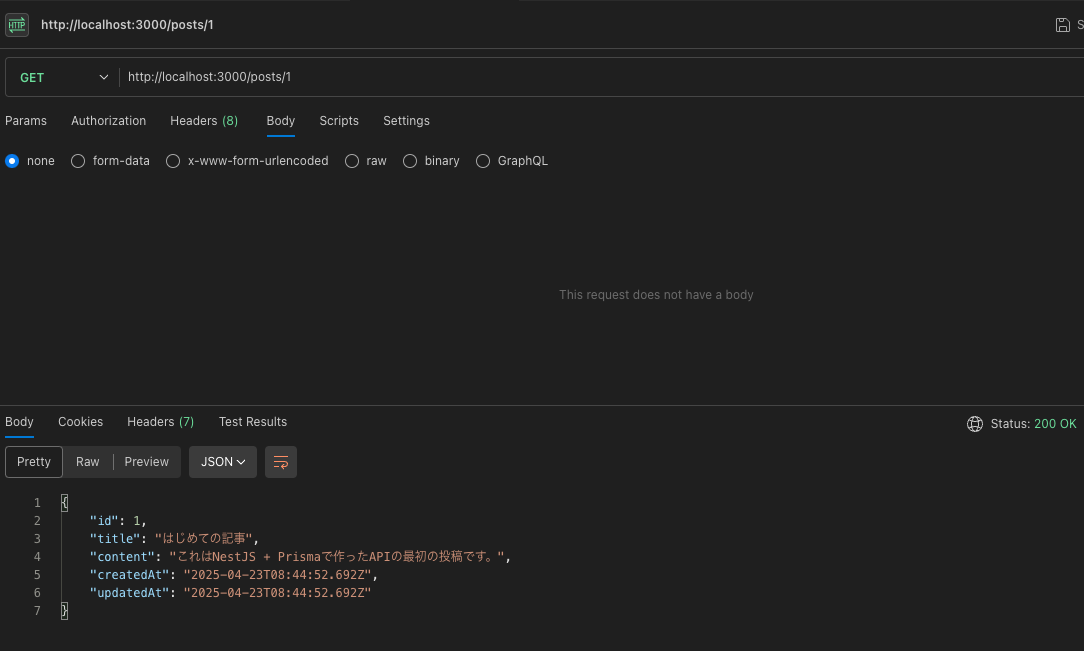Open the Authorization tab
Viewport: 1084px width, 651px height.
[109, 121]
